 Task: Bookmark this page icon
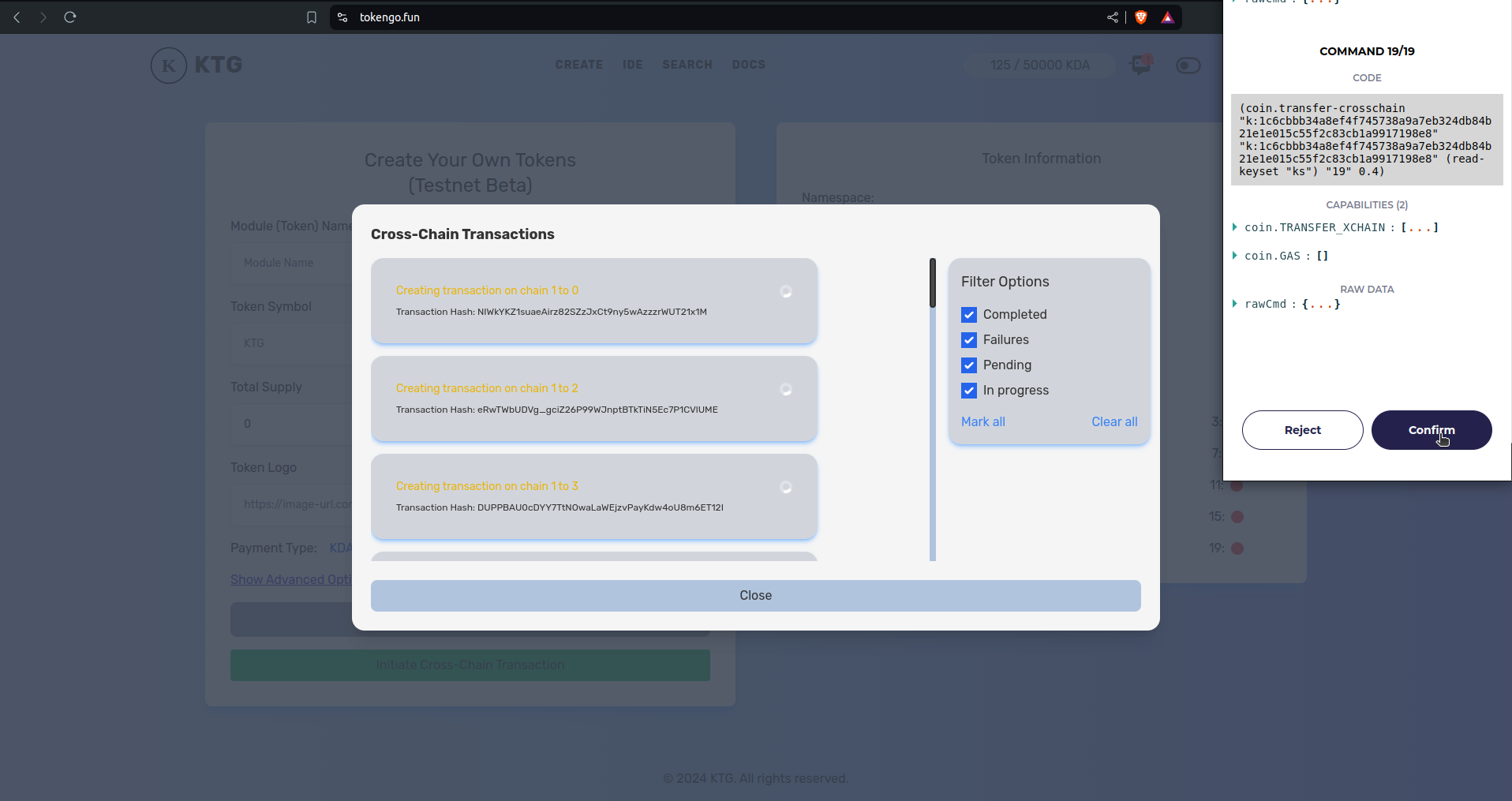[312, 17]
